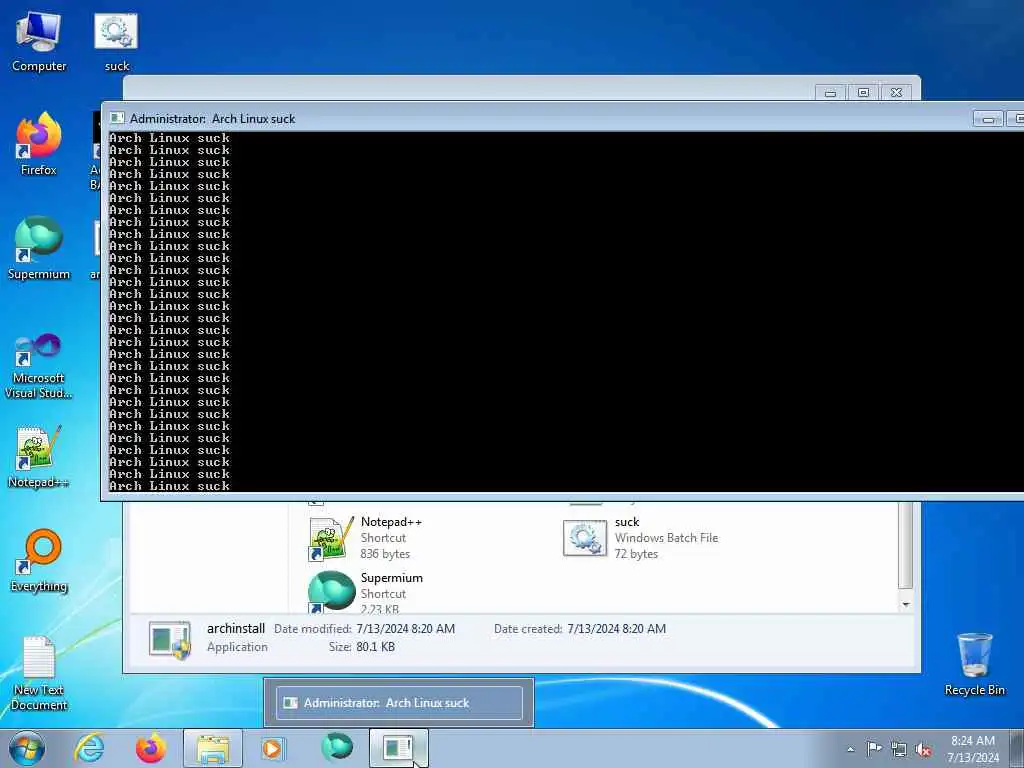
Task: Select Microsoft Visual Studio desktop shortcut
Action: point(39,366)
